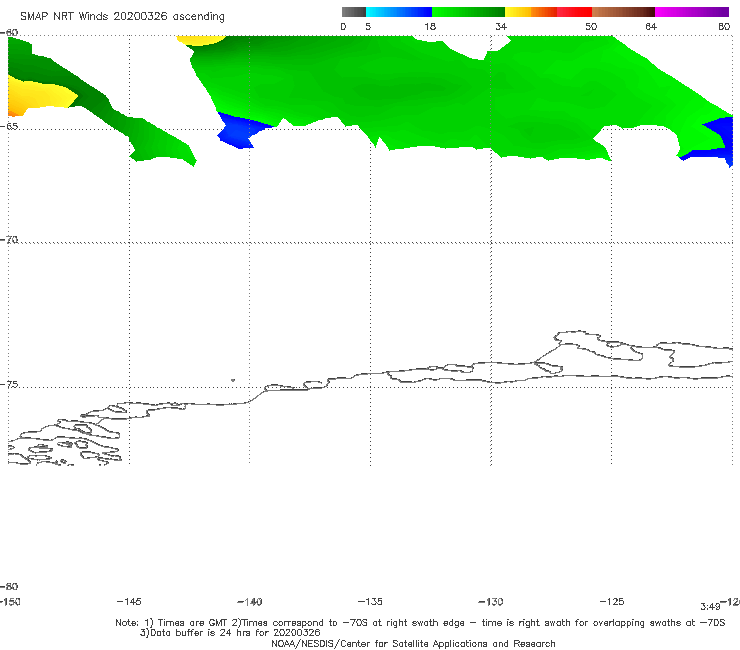Pick the yellow-orange segment of the color bar
The width and height of the screenshot is (740, 650).
point(531,12)
